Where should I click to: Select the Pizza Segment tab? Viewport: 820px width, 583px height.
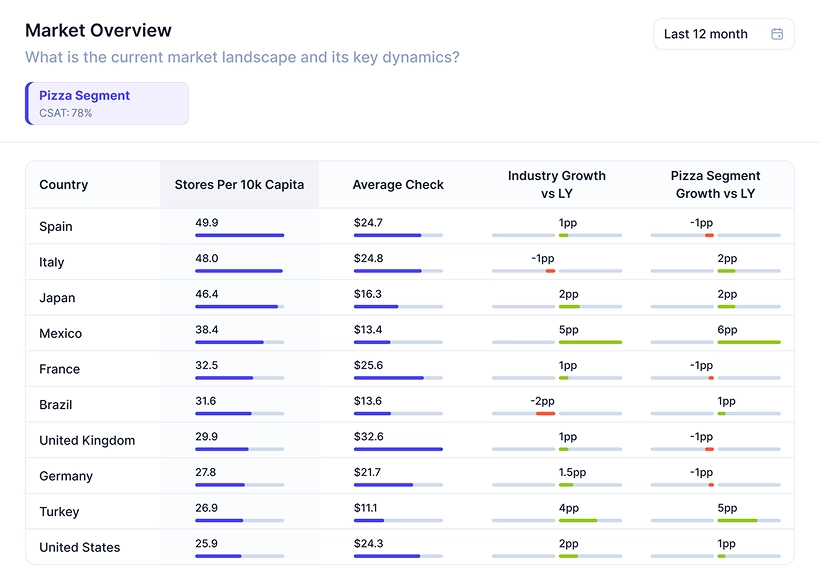pyautogui.click(x=108, y=104)
